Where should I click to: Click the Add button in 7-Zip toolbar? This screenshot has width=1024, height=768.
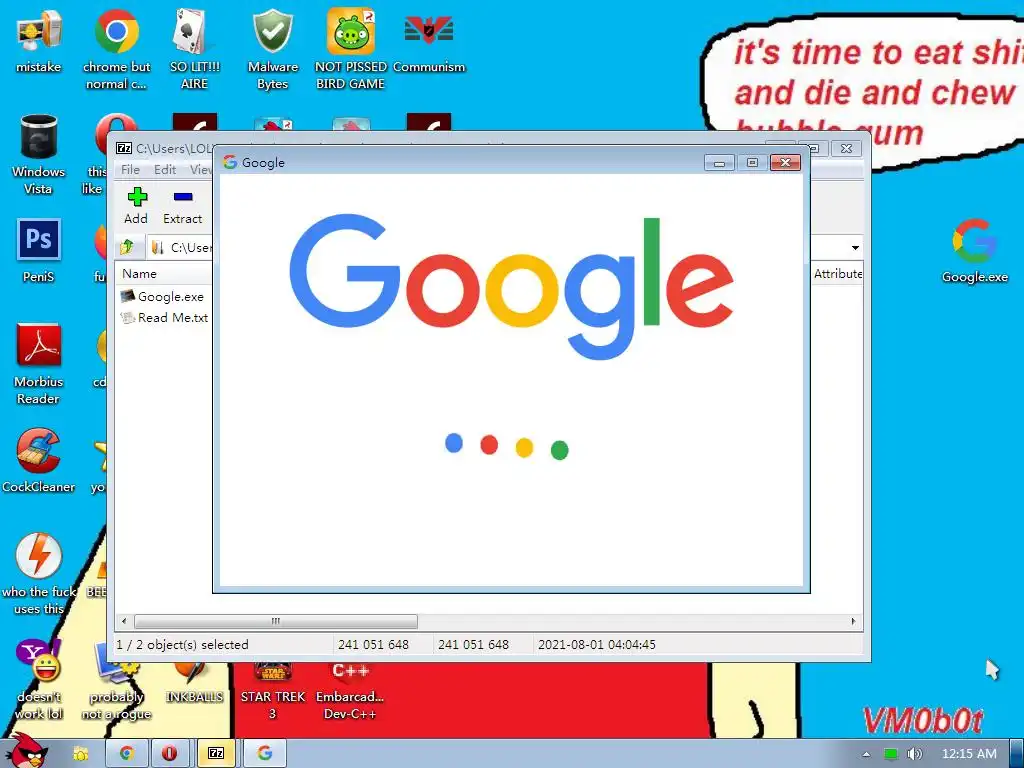[136, 206]
